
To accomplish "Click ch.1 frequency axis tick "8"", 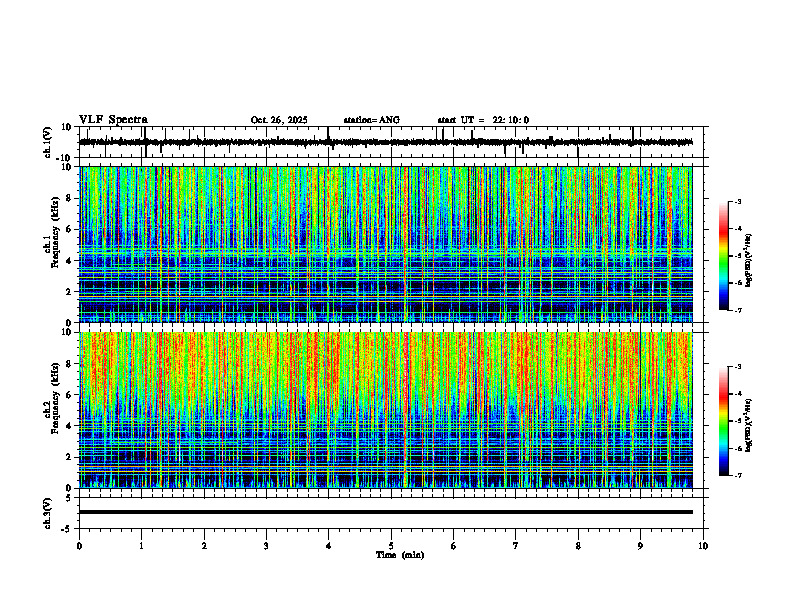I will pyautogui.click(x=69, y=198).
